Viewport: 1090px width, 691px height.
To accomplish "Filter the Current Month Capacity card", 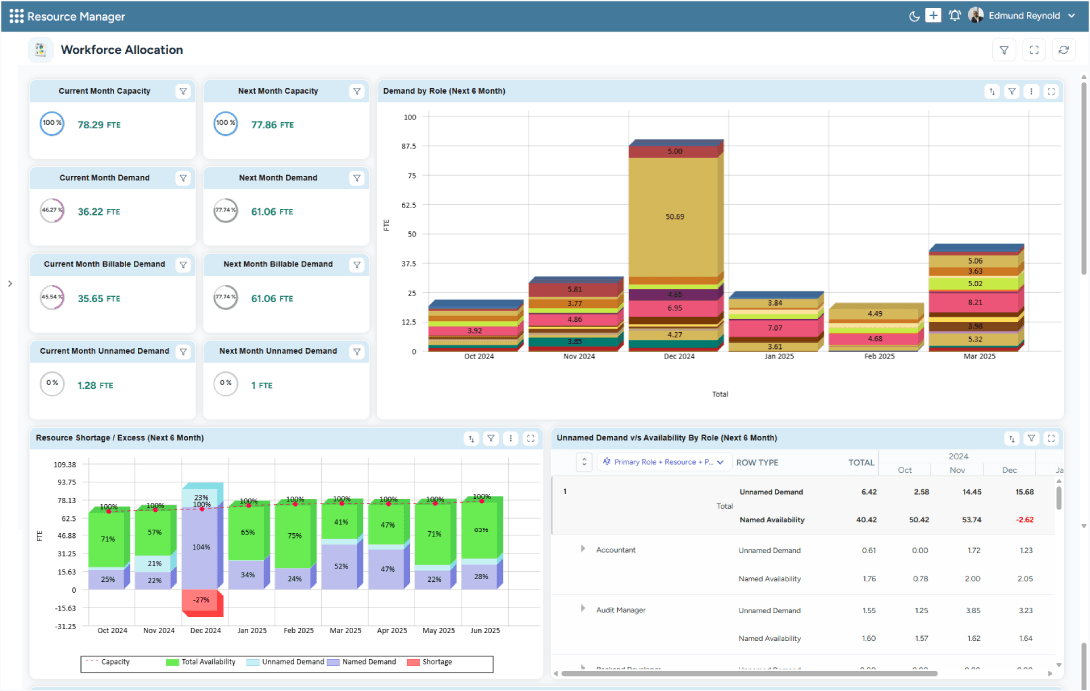I will [183, 91].
